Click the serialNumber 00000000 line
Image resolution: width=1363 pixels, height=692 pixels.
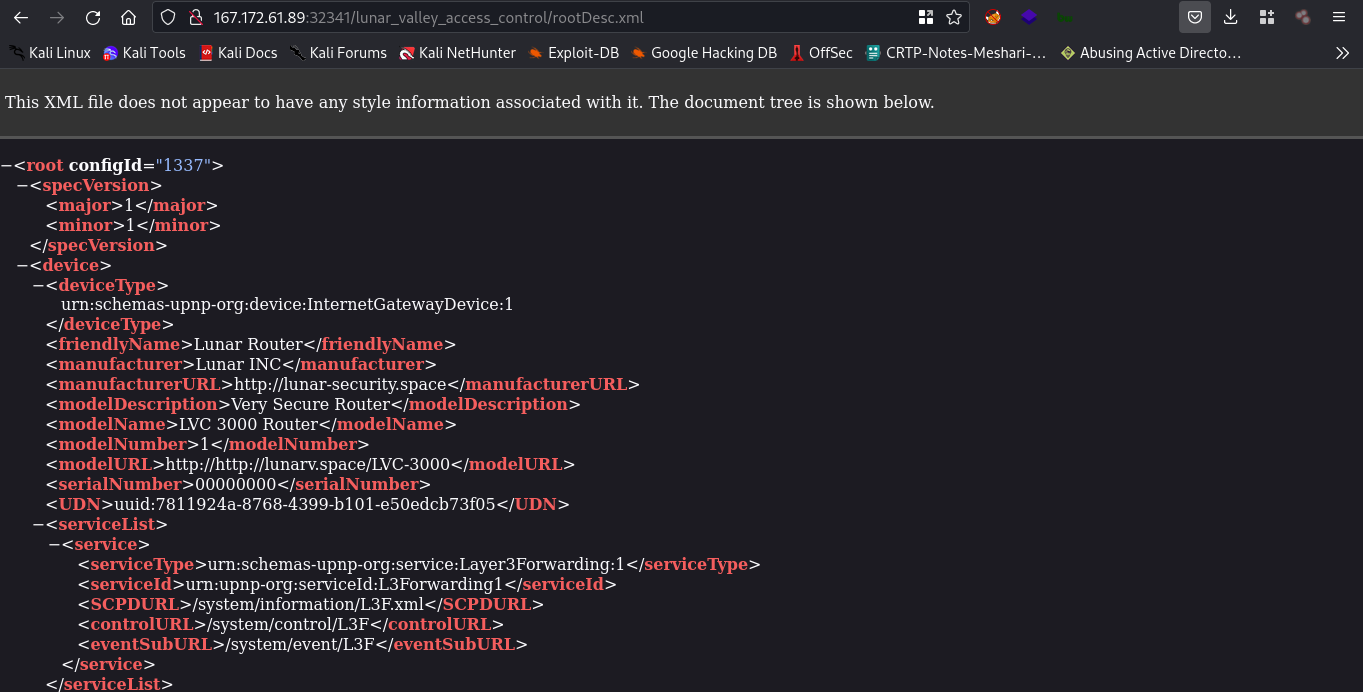[238, 484]
